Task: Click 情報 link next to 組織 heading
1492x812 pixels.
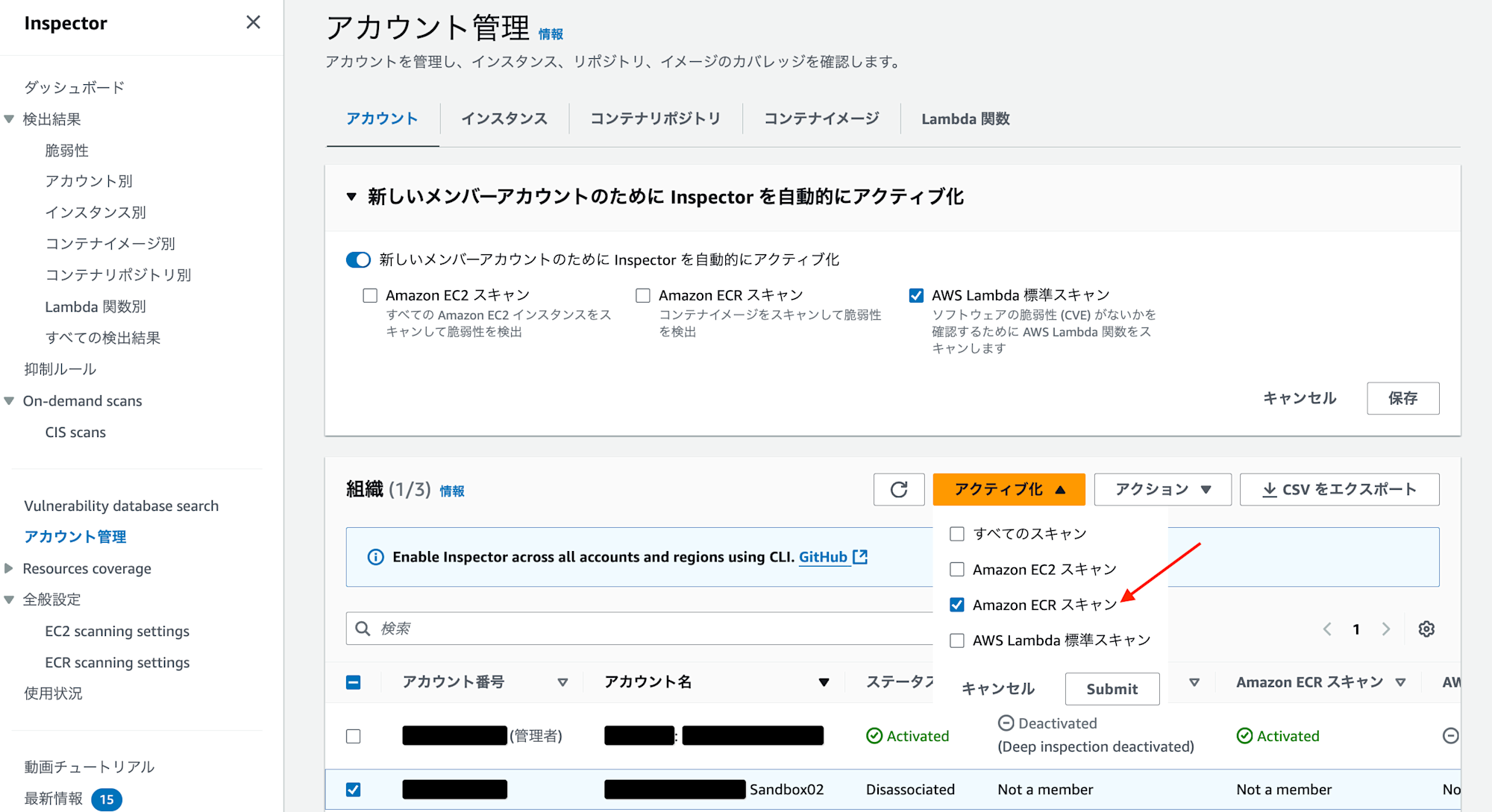Action: [452, 491]
